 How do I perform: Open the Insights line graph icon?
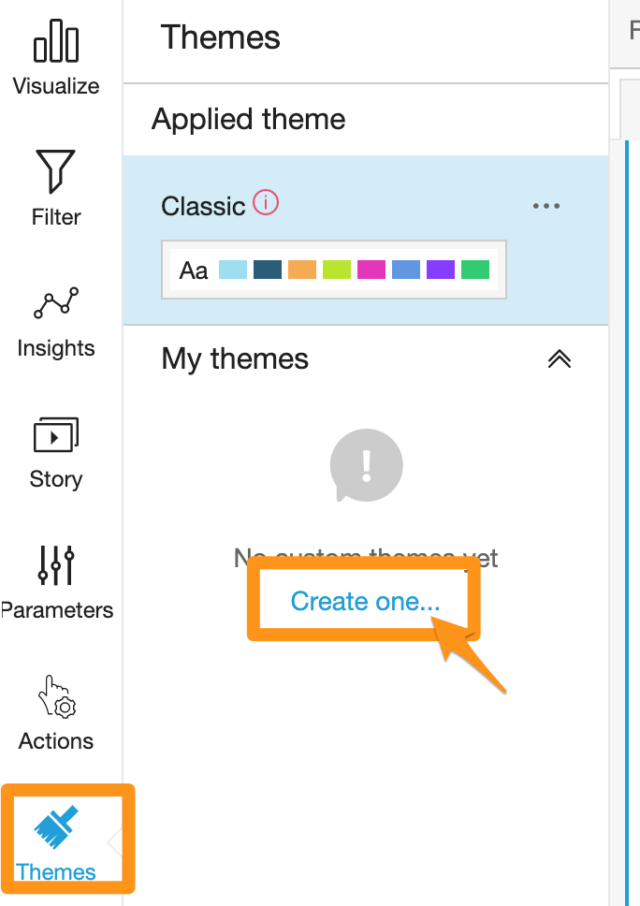(x=56, y=302)
